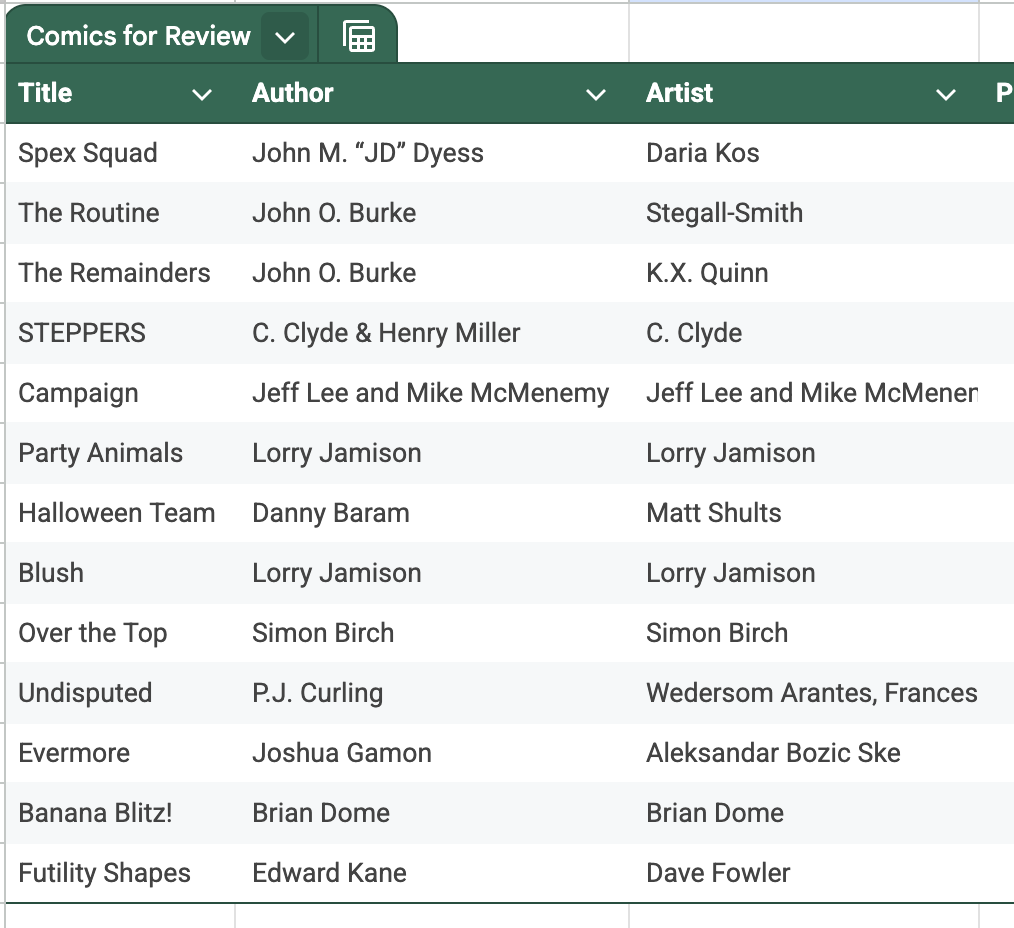Click Simon Birch author cell
This screenshot has height=928, width=1014.
[432, 633]
